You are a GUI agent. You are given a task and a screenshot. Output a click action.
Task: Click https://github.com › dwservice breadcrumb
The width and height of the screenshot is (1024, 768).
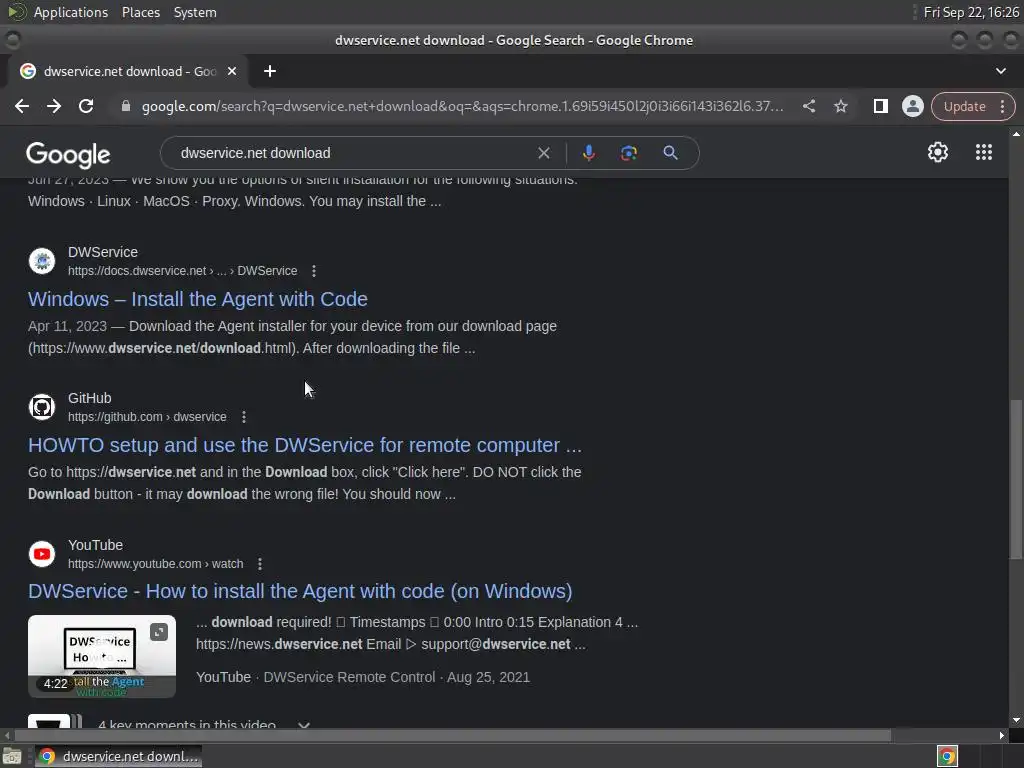(147, 417)
